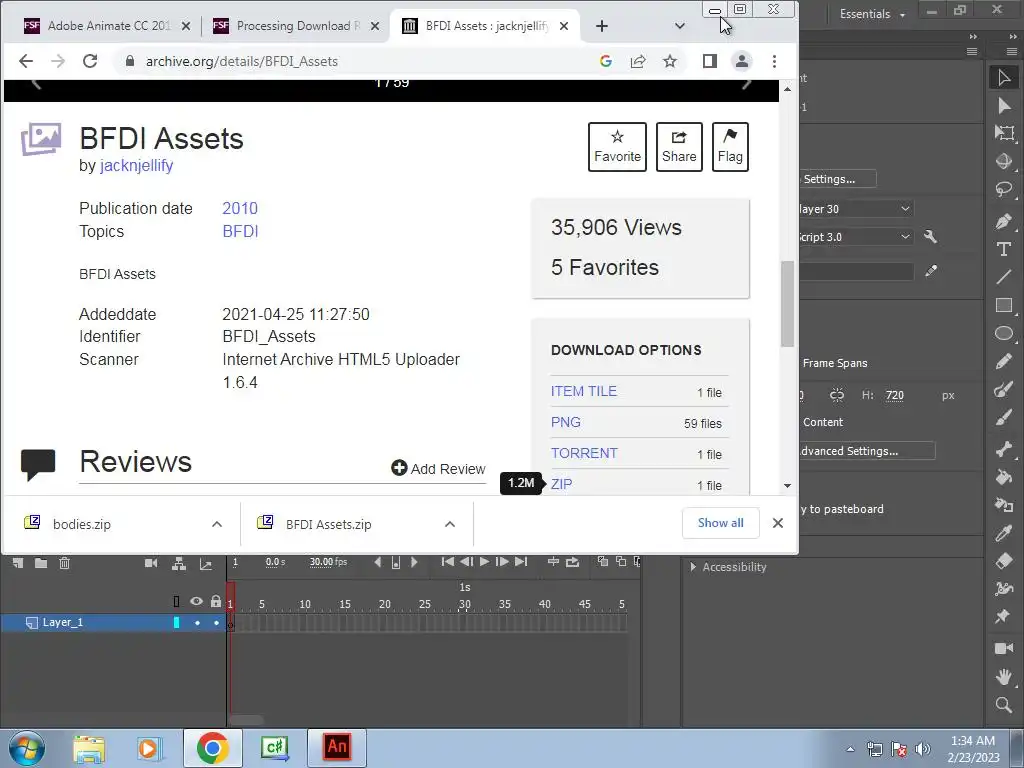Select the Pencil tool

pyautogui.click(x=1004, y=361)
